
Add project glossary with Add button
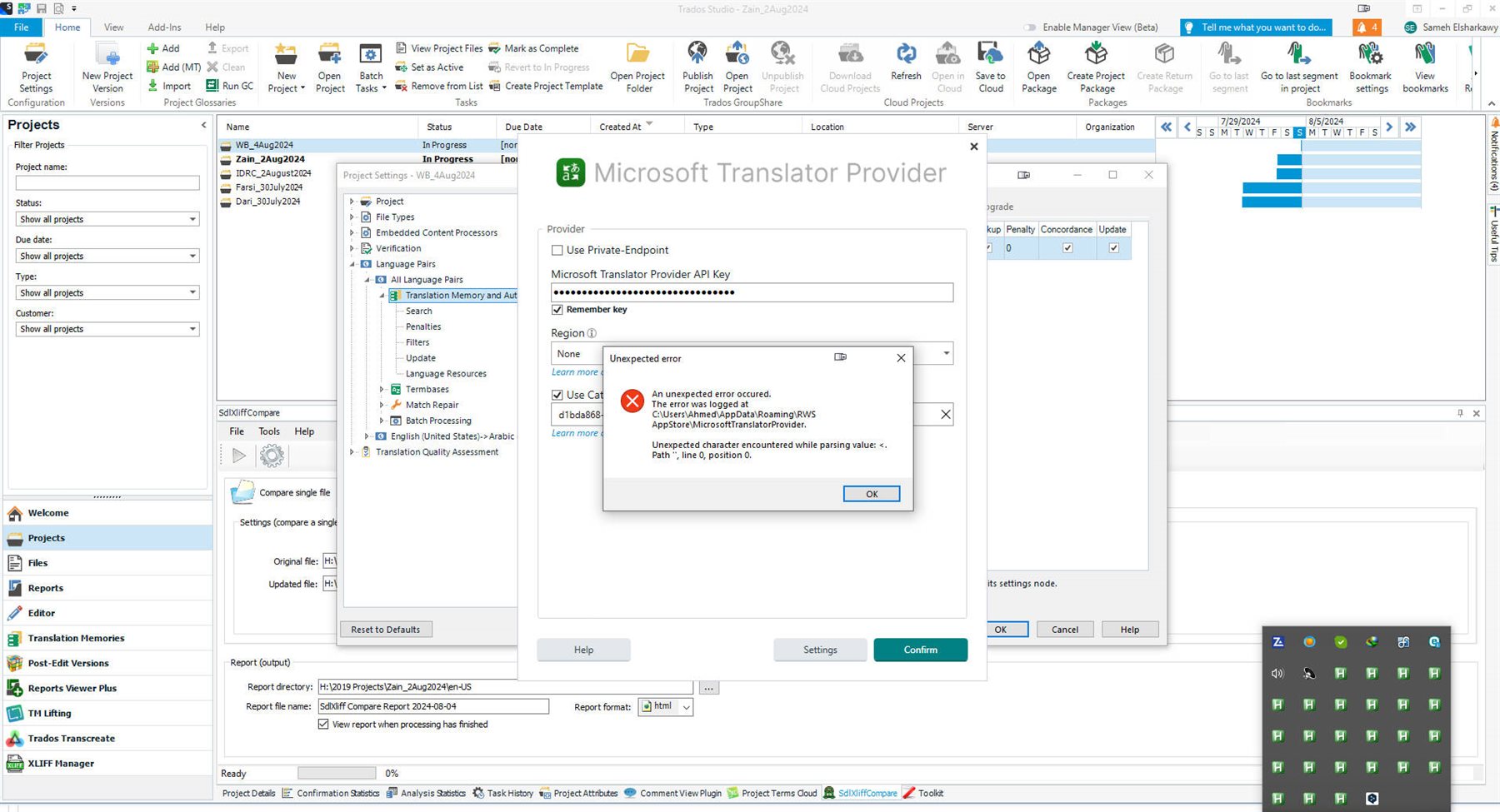(163, 48)
